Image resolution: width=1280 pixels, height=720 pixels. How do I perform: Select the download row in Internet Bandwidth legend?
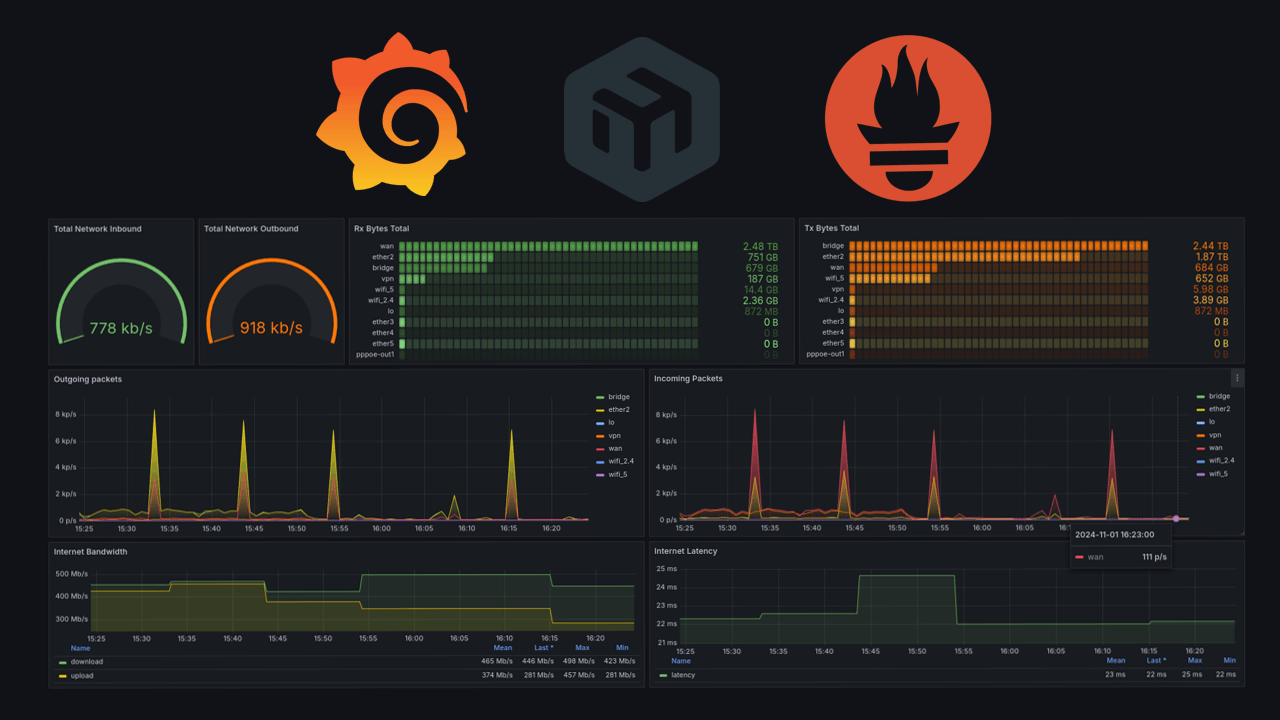coord(346,662)
